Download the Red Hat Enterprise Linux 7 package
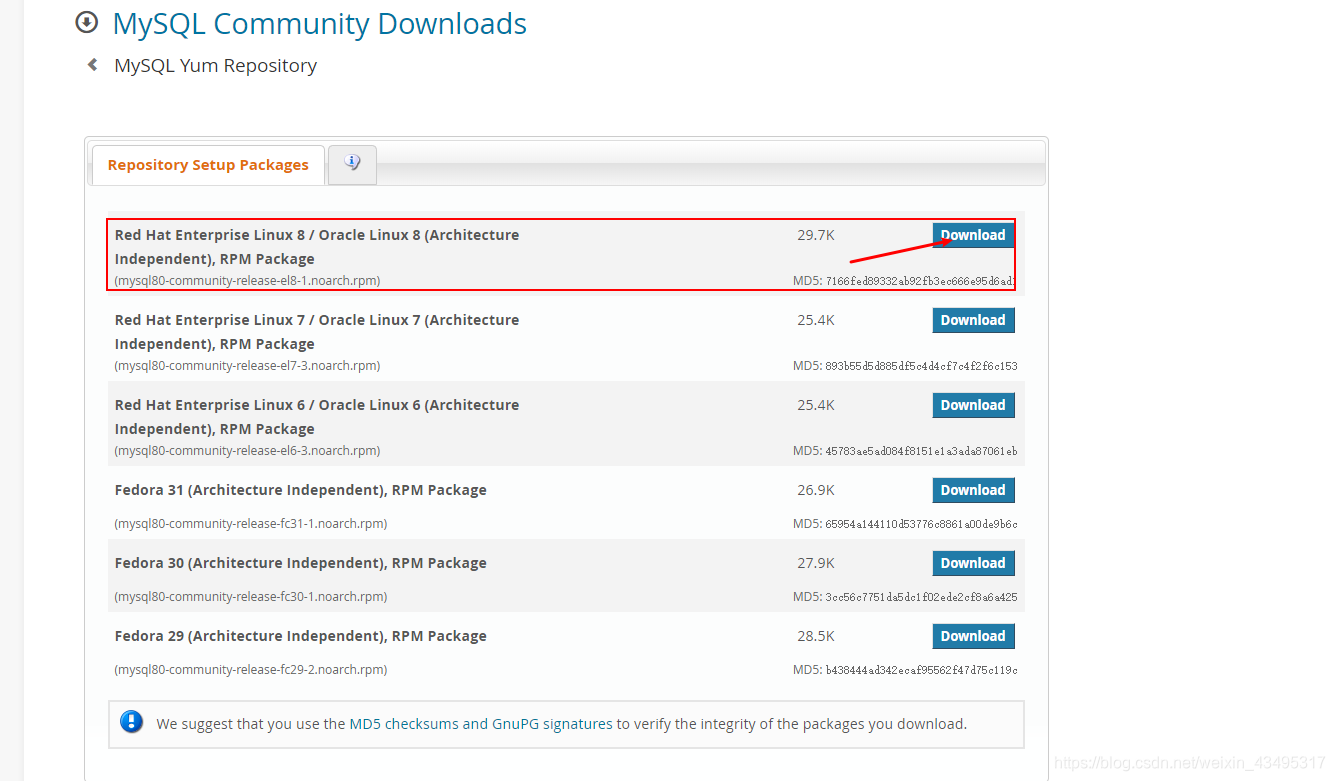The width and height of the screenshot is (1335, 781). tap(973, 320)
